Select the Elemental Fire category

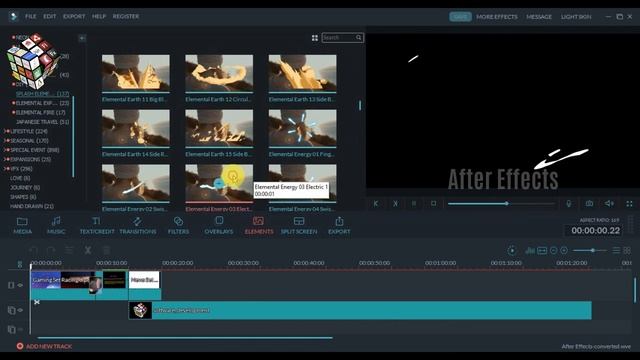pyautogui.click(x=40, y=112)
